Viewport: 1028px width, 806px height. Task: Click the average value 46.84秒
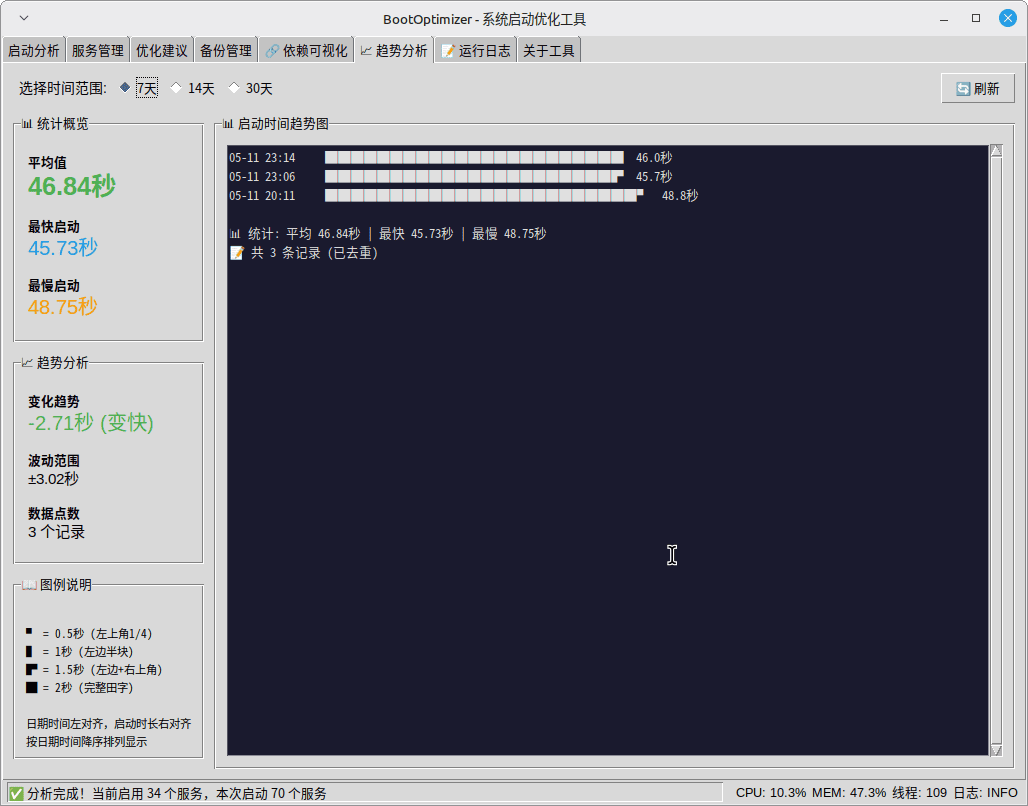pyautogui.click(x=71, y=186)
